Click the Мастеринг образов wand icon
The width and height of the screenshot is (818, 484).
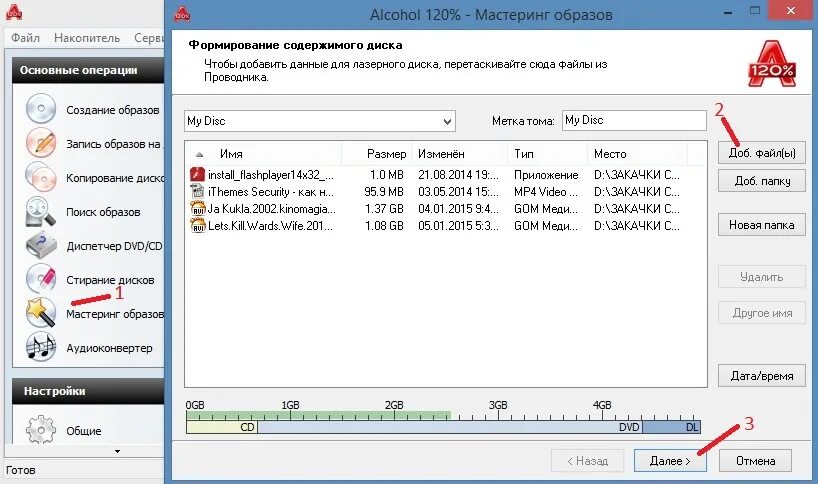tap(41, 313)
